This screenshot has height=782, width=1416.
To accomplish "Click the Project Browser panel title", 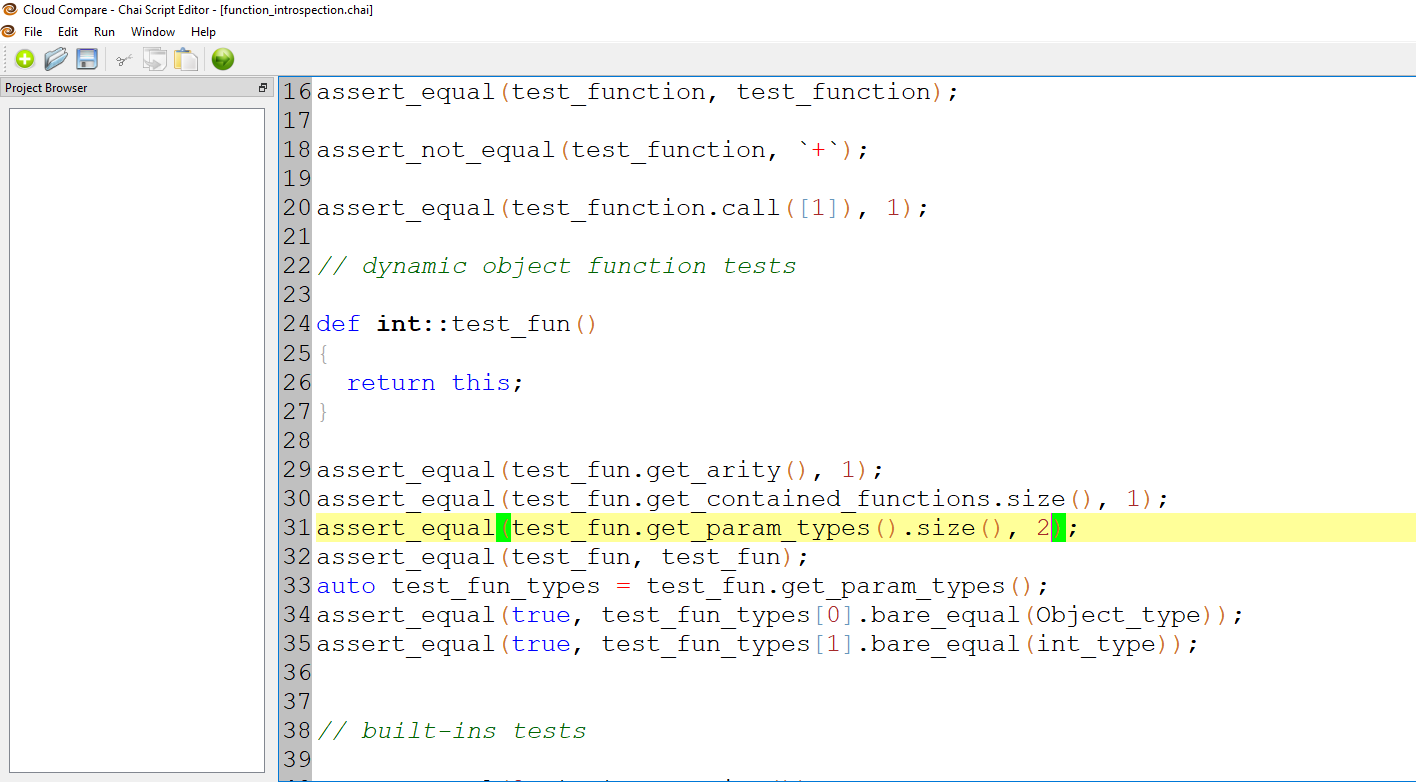I will tap(46, 88).
